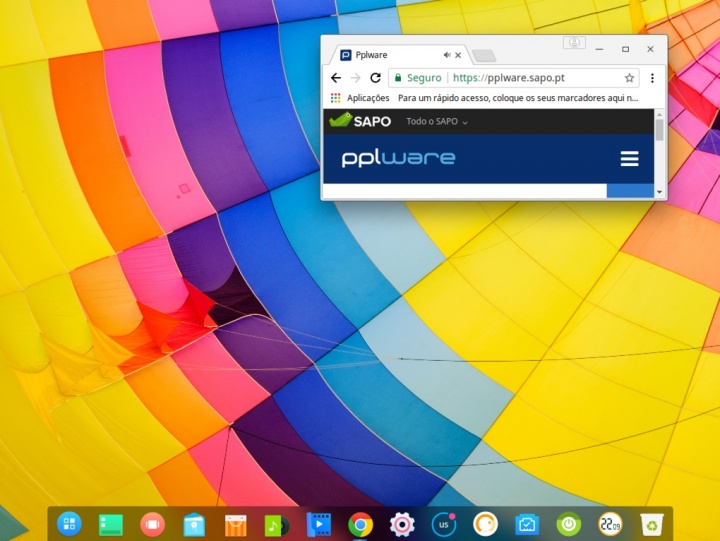
Task: Open the trash bin in the dock
Action: (x=652, y=523)
